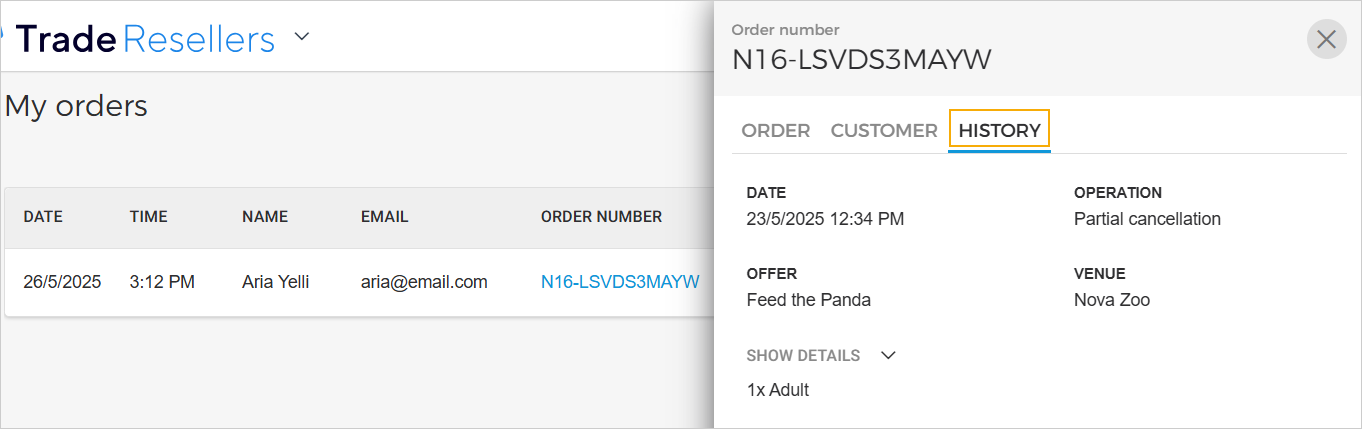Screen dimensions: 1362x429
Task: Sort by ORDER NUMBER column header
Action: (x=601, y=217)
